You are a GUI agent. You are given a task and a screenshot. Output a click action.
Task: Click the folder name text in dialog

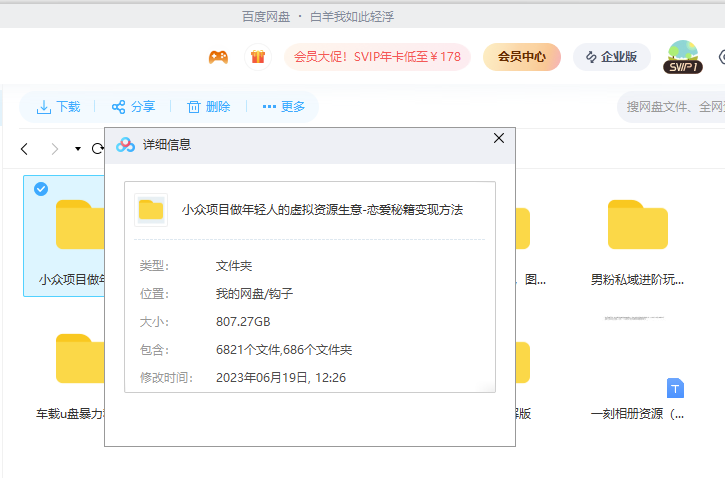(322, 210)
